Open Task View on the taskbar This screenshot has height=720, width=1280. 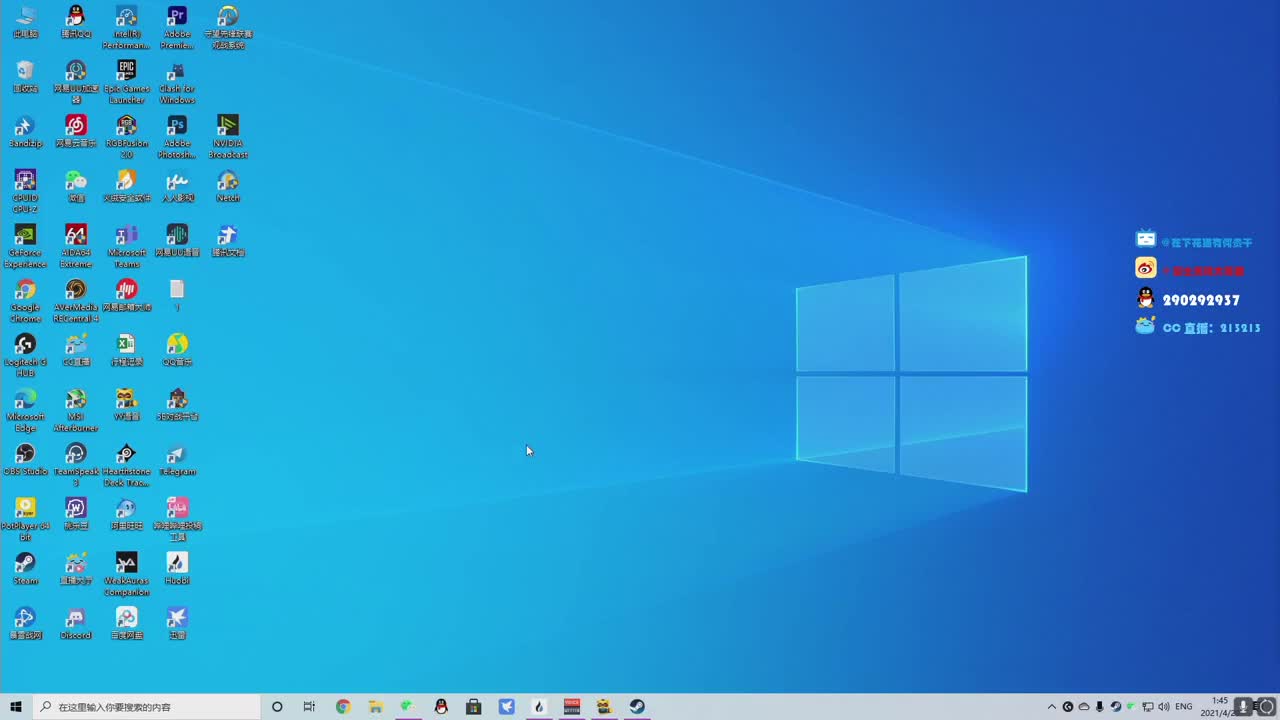click(x=309, y=707)
